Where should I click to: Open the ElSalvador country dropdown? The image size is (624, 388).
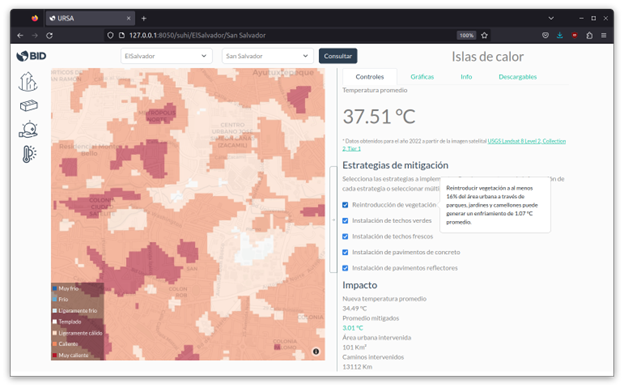[x=166, y=56]
